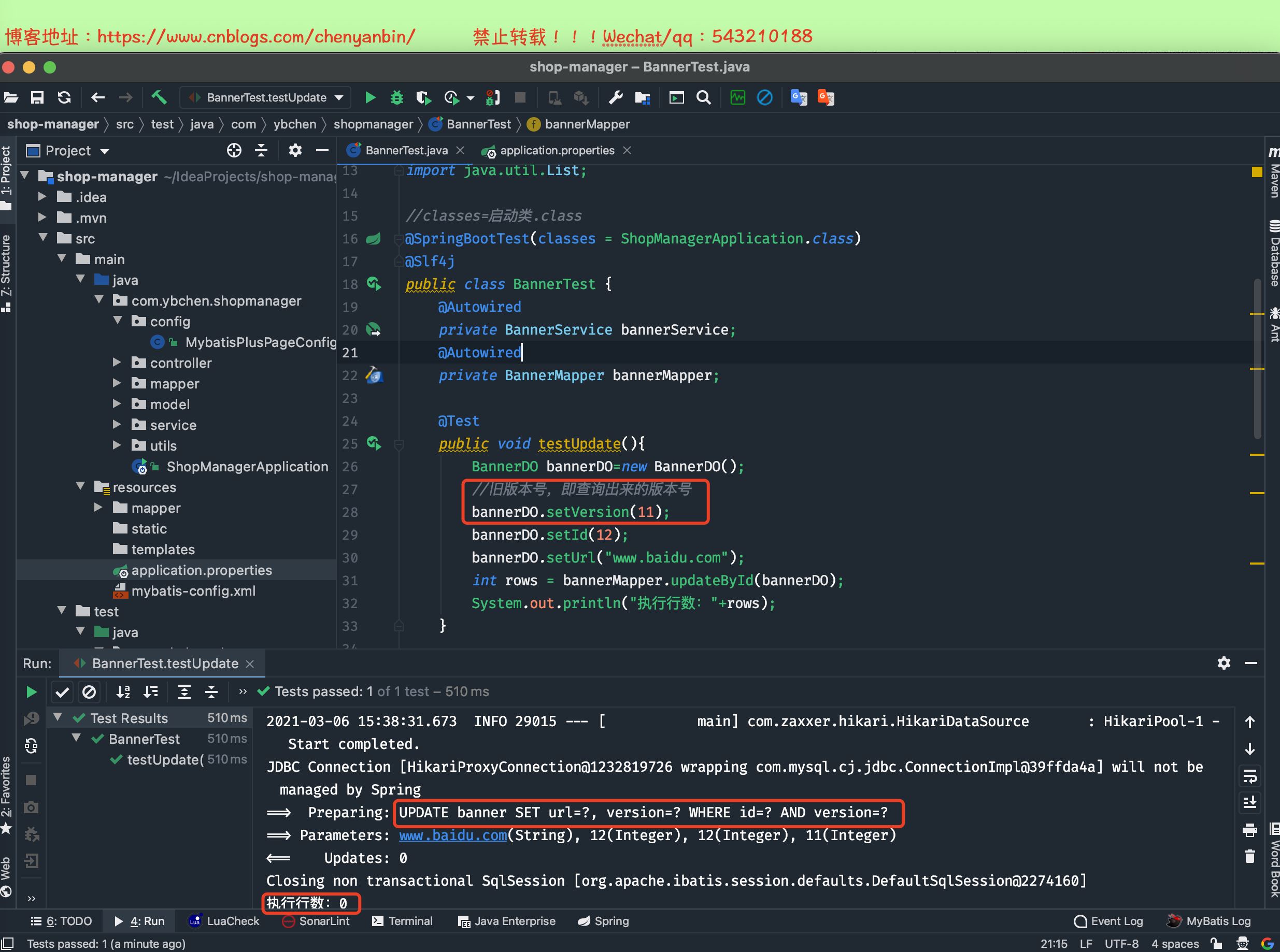Open settings via the wrench icon

click(x=616, y=97)
